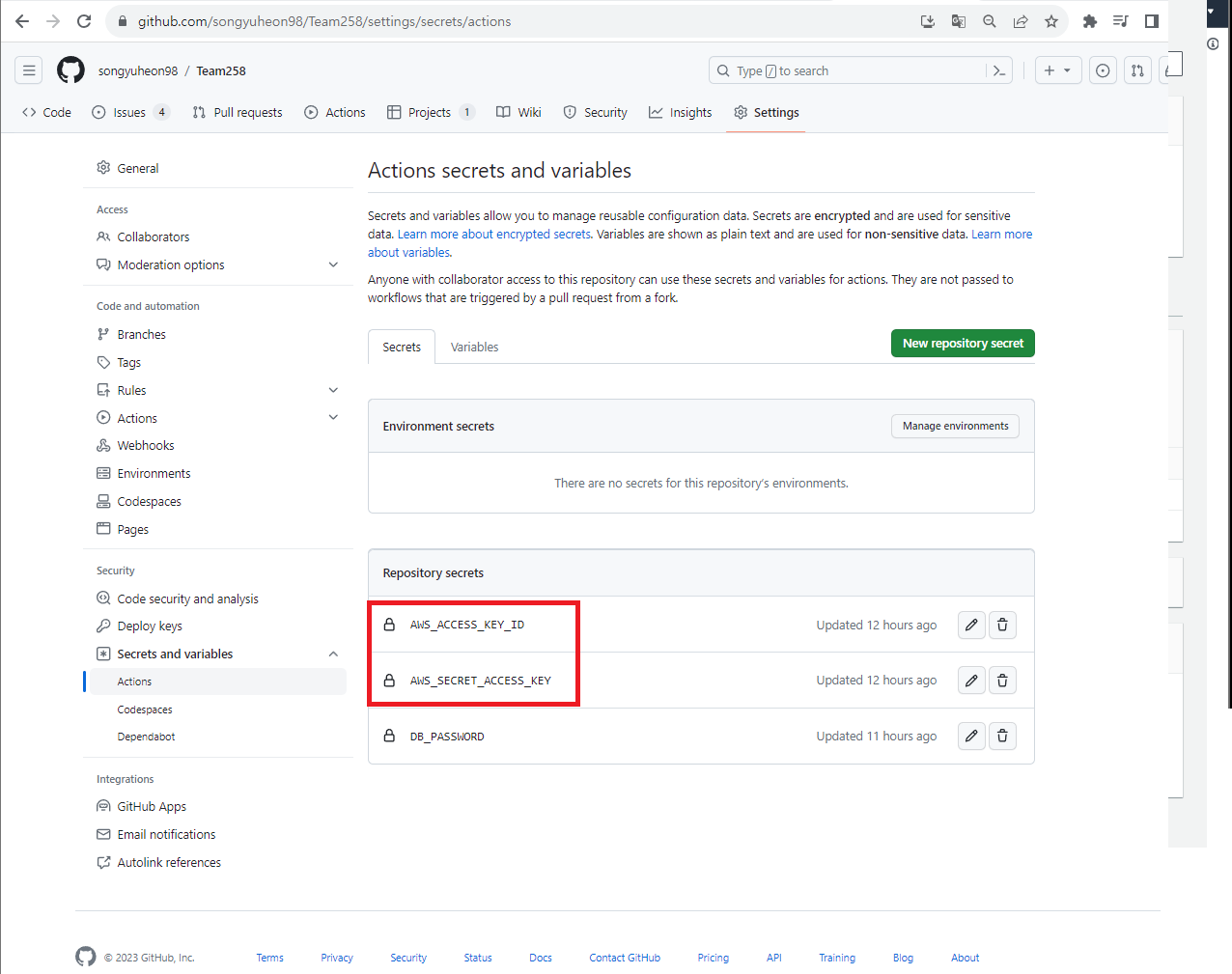The width and height of the screenshot is (1232, 974).
Task: Open the command palette icon
Action: pyautogui.click(x=999, y=70)
